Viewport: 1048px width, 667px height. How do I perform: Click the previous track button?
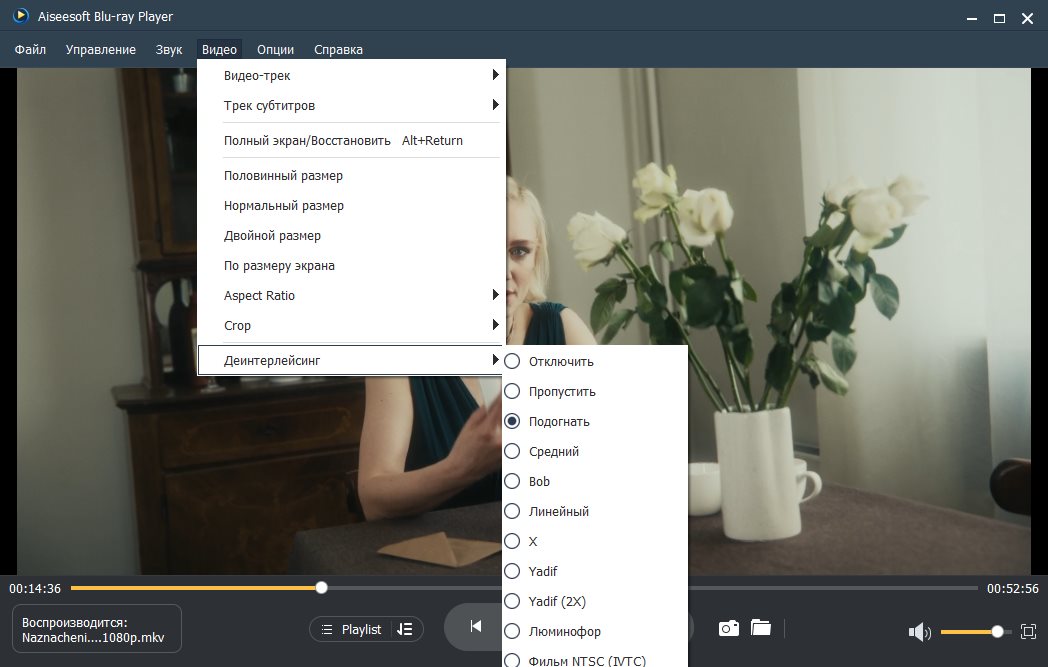[476, 627]
